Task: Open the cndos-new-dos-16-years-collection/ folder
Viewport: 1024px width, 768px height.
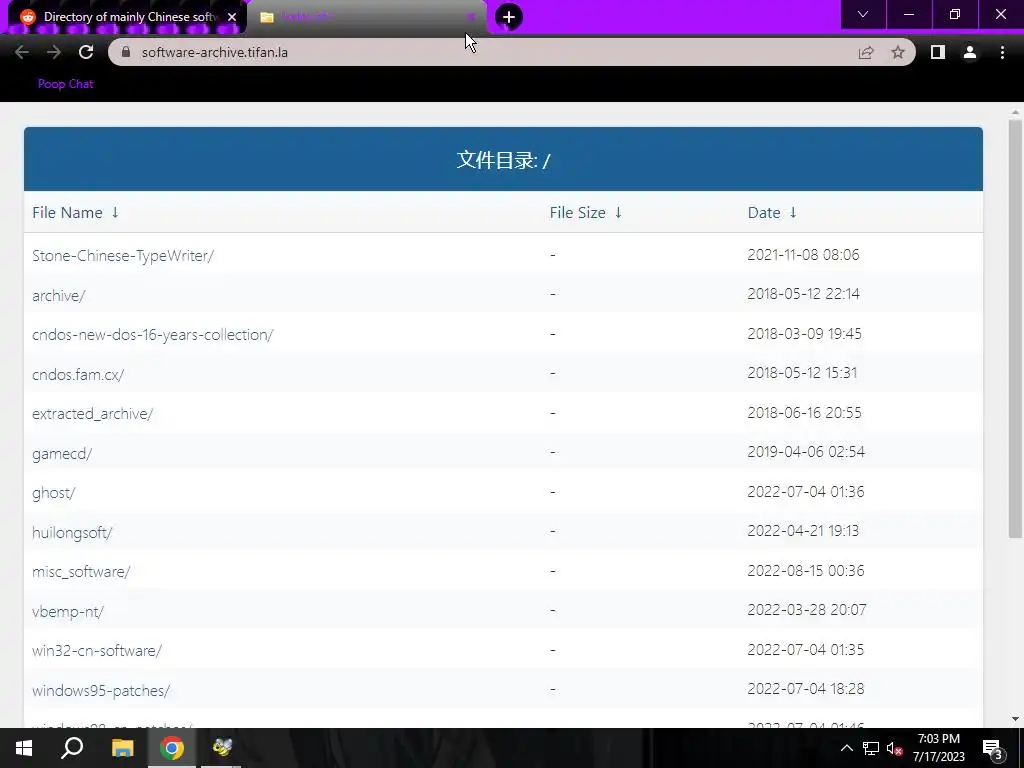Action: coord(153,334)
